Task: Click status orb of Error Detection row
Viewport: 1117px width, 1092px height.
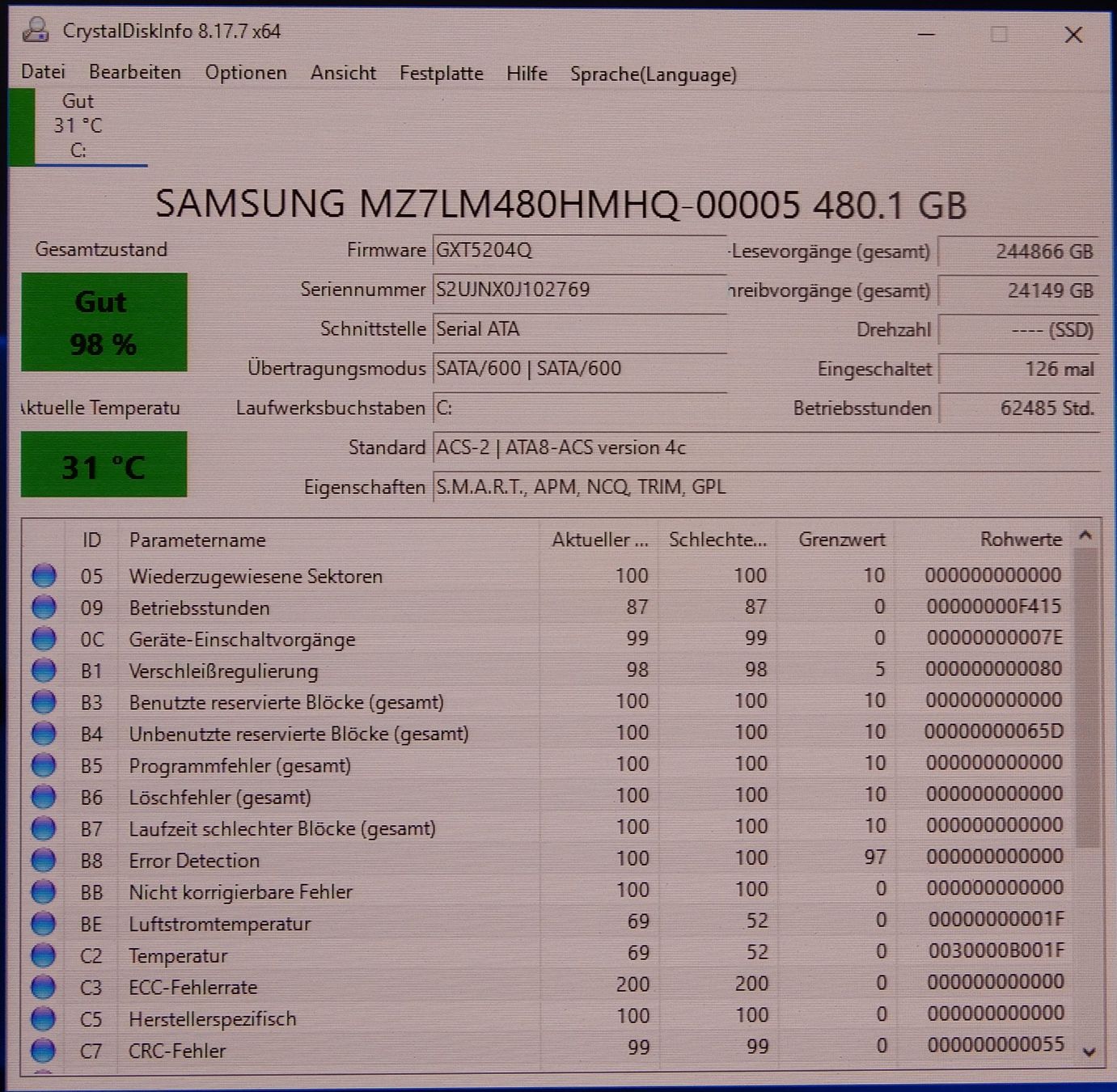Action: point(44,859)
